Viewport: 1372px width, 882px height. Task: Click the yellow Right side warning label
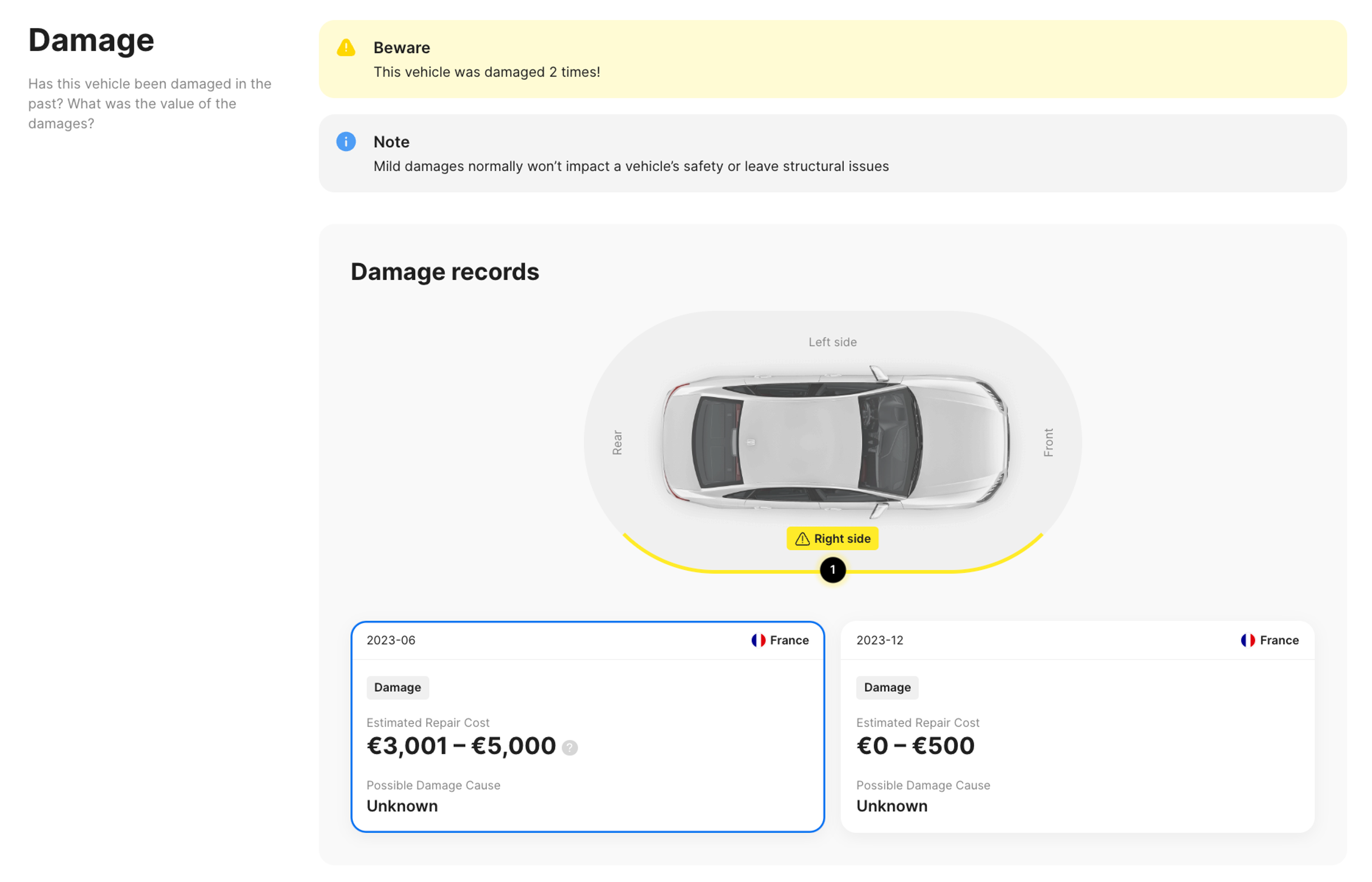click(832, 538)
